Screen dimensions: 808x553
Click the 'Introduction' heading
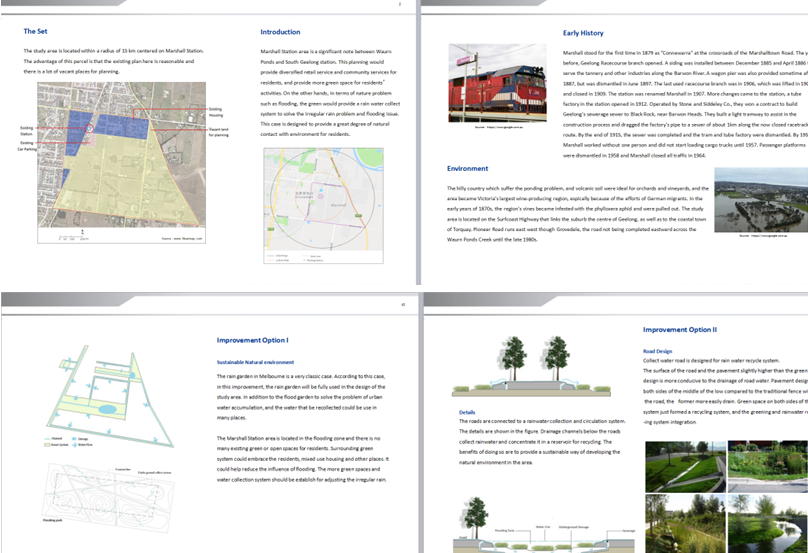(x=279, y=32)
